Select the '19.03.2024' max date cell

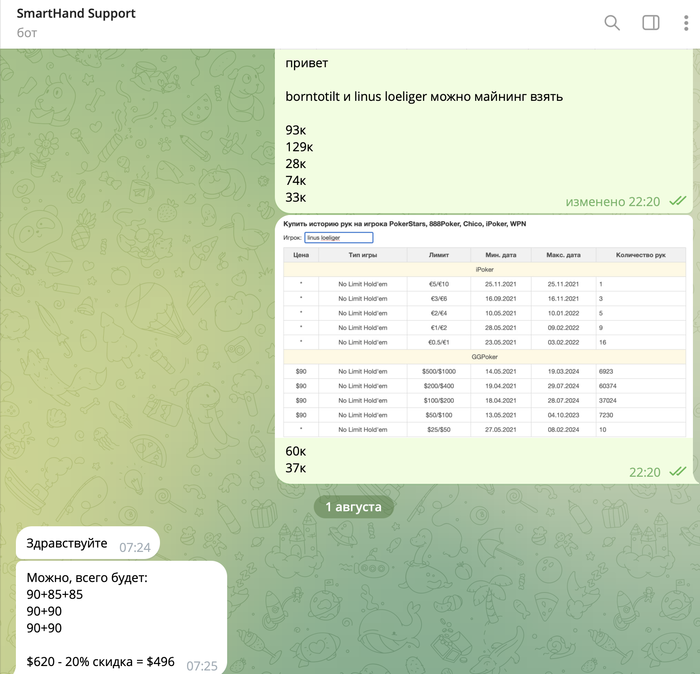(x=563, y=371)
